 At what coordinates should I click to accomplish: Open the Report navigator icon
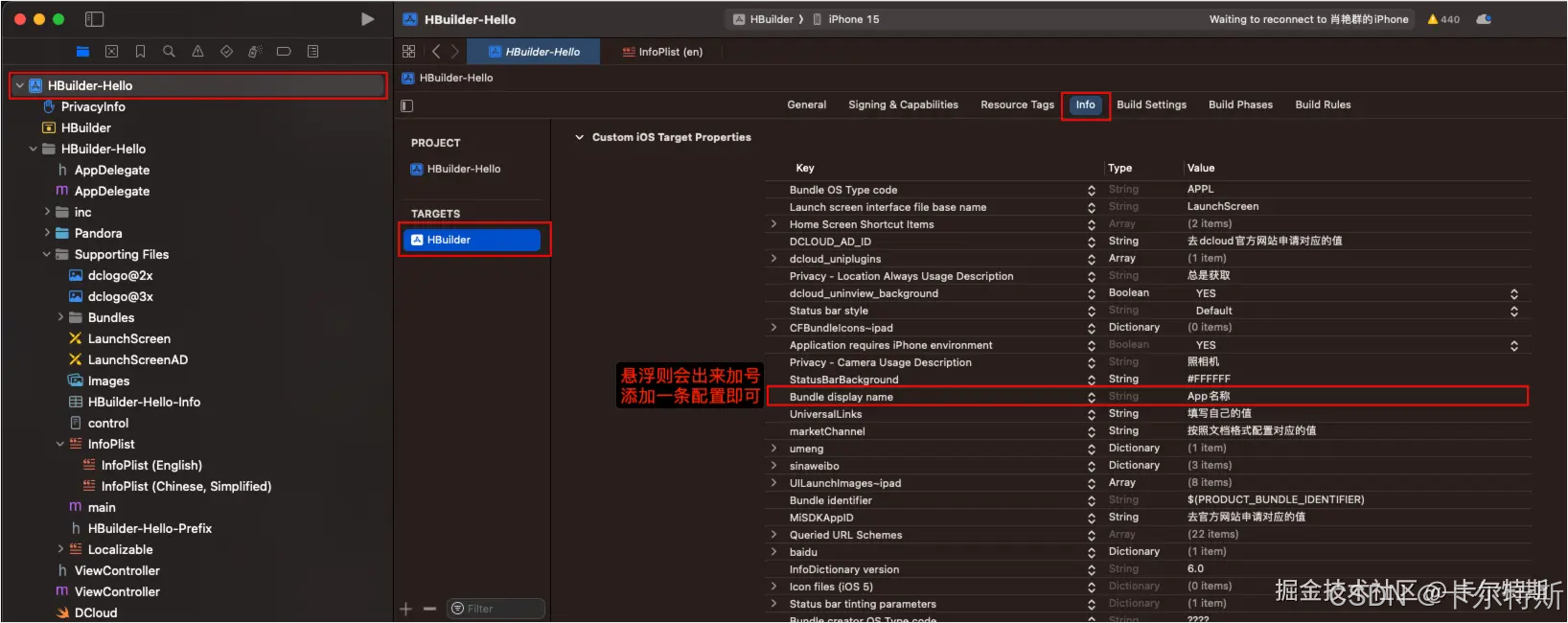(x=312, y=52)
